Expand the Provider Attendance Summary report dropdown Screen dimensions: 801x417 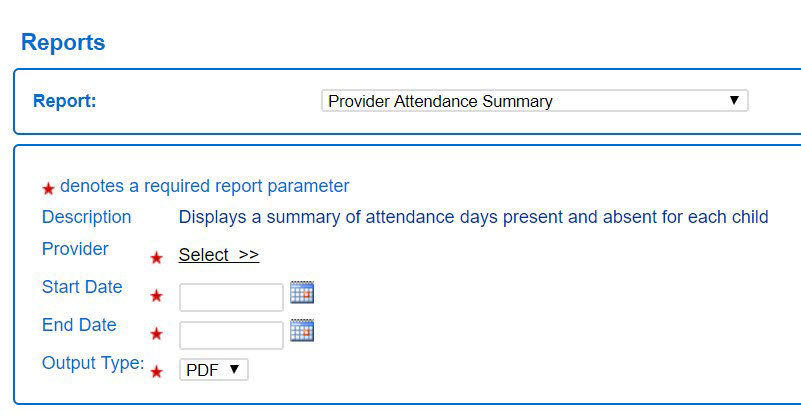pyautogui.click(x=534, y=101)
